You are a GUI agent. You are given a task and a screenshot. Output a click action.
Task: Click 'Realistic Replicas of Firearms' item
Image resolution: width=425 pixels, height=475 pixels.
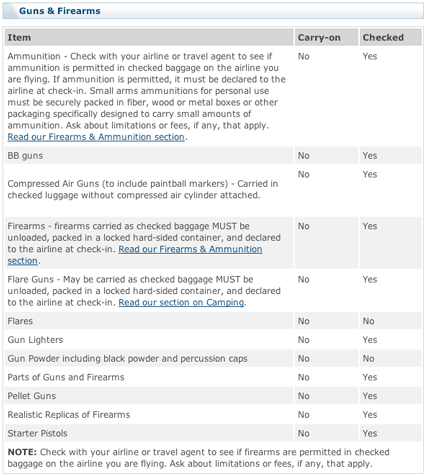point(69,414)
